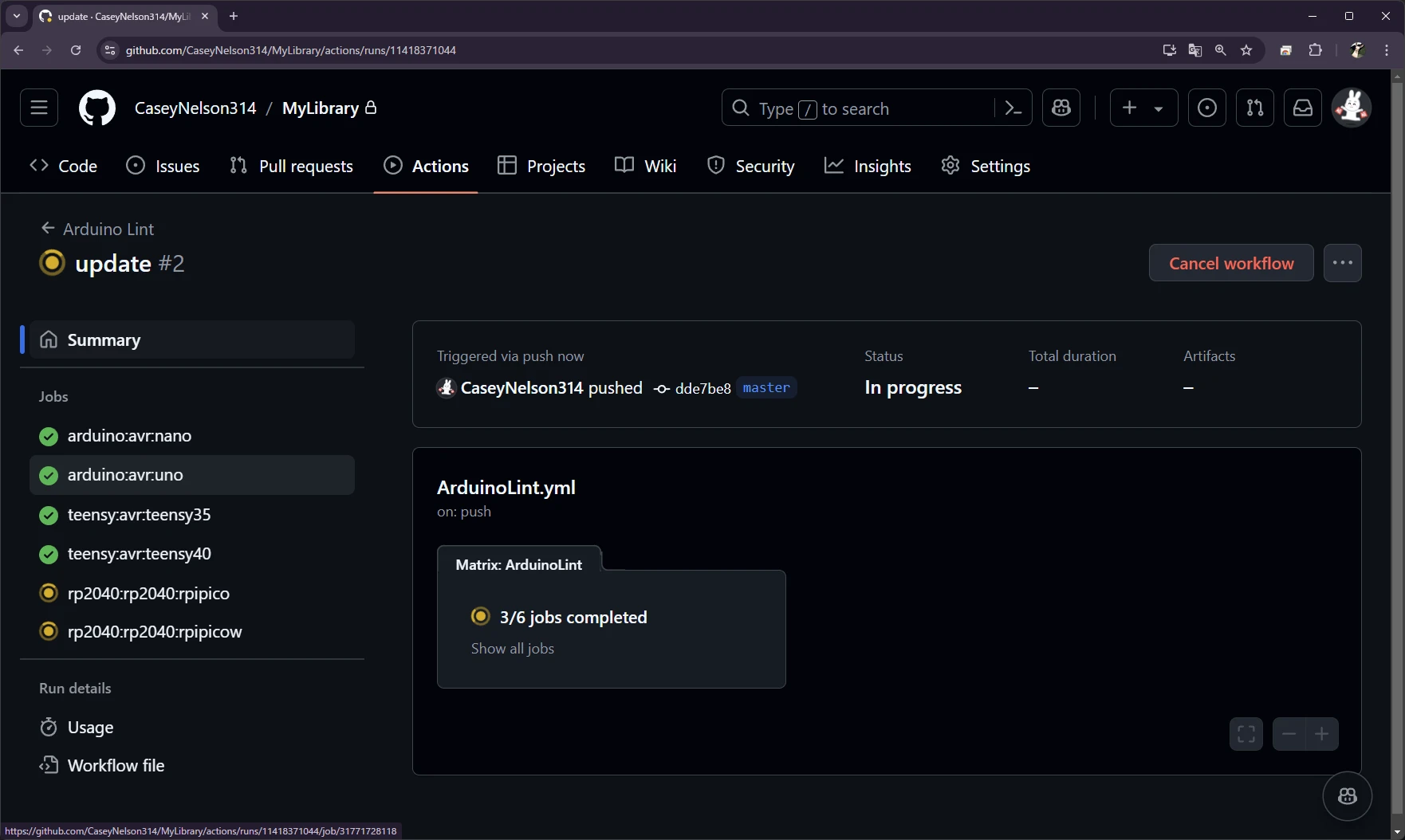Switch to the Code tab
Screen dimensions: 1405x840
[x=63, y=166]
